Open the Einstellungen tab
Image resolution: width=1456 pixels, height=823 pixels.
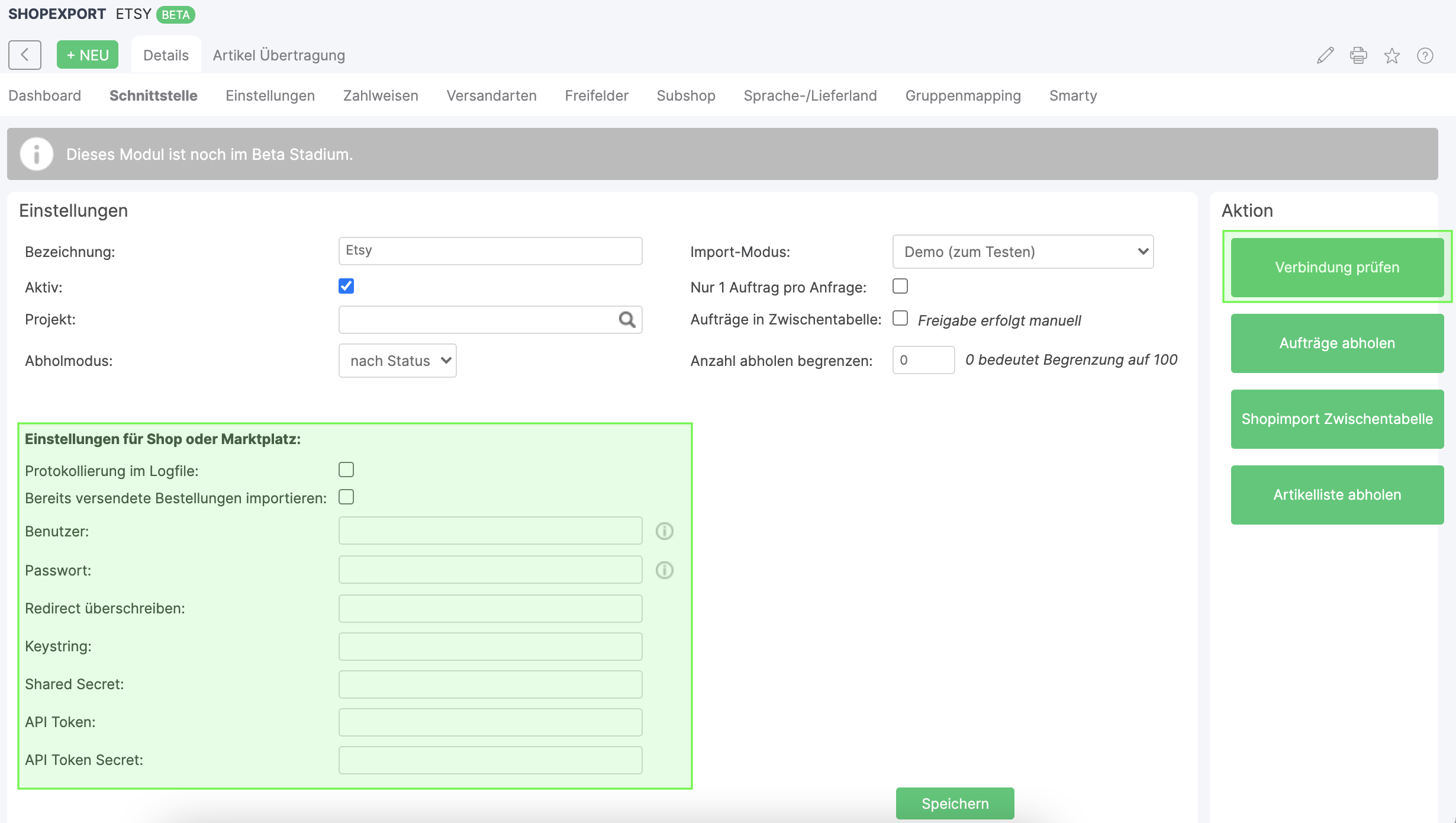270,95
